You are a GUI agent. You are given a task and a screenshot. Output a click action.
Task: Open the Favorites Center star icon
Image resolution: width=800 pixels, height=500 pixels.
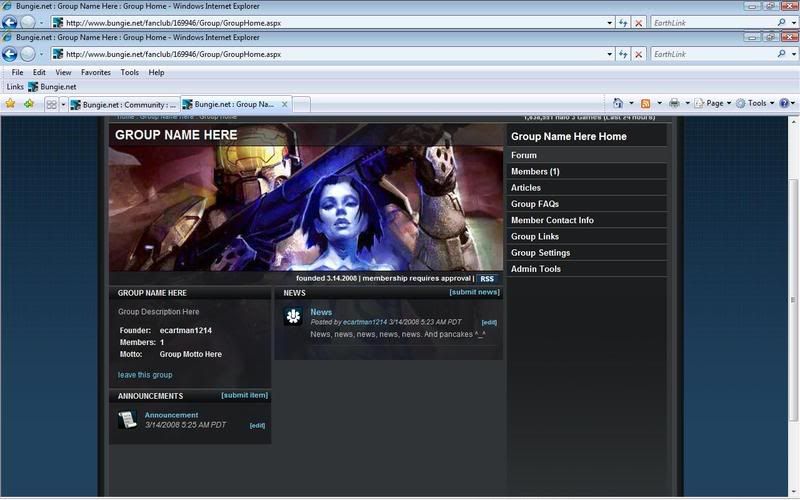click(x=11, y=103)
